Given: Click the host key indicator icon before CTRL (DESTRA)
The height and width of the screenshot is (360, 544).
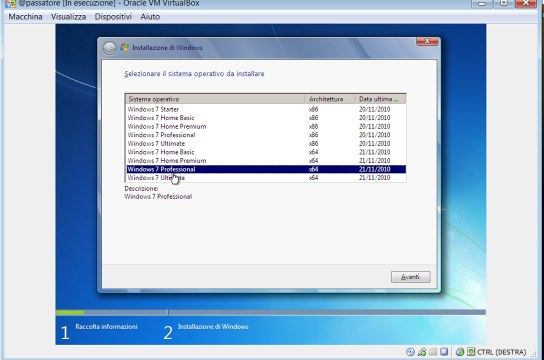Looking at the screenshot, I should tap(471, 352).
